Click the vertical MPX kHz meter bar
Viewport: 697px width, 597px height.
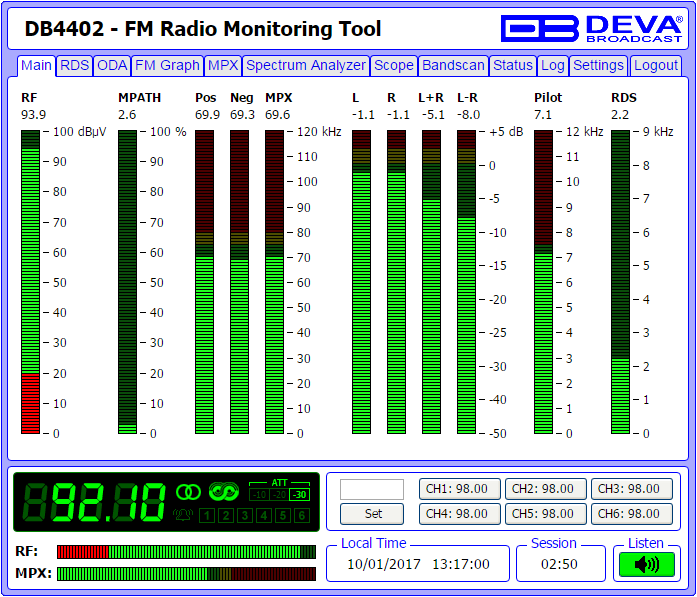(274, 282)
